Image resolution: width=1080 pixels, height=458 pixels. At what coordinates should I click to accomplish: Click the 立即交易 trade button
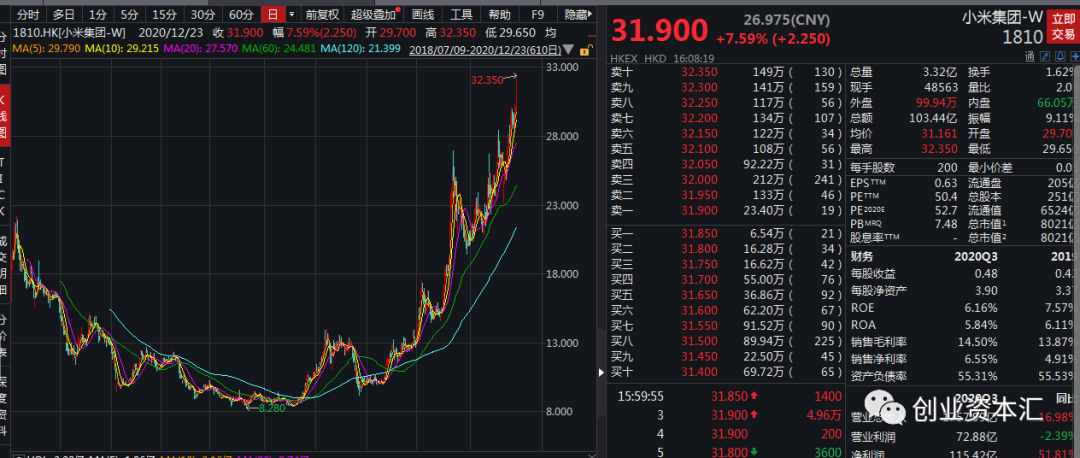(1064, 26)
